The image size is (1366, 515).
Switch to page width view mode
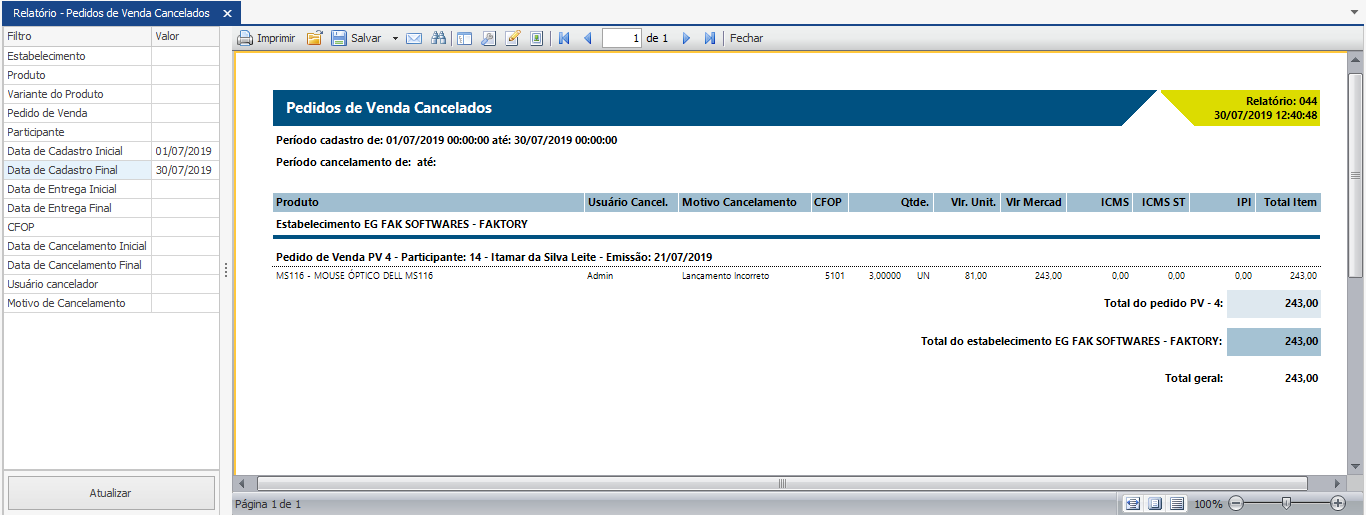1132,503
